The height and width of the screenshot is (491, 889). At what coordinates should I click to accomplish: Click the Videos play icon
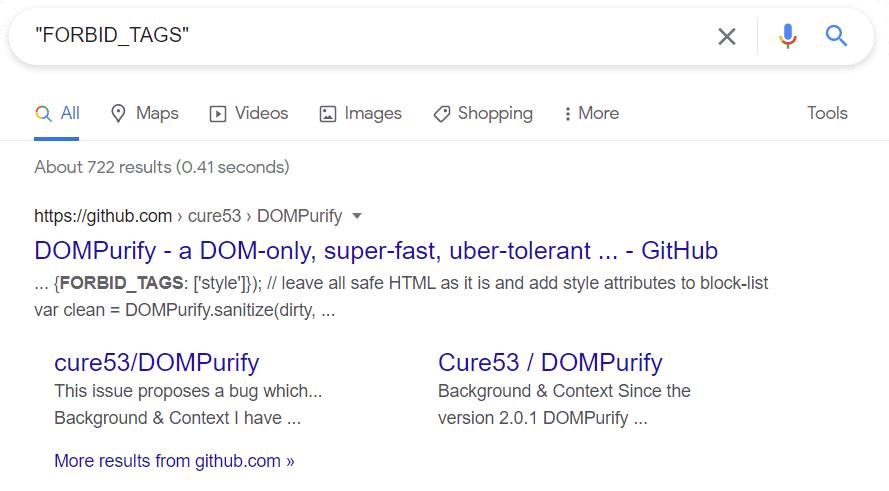(218, 114)
